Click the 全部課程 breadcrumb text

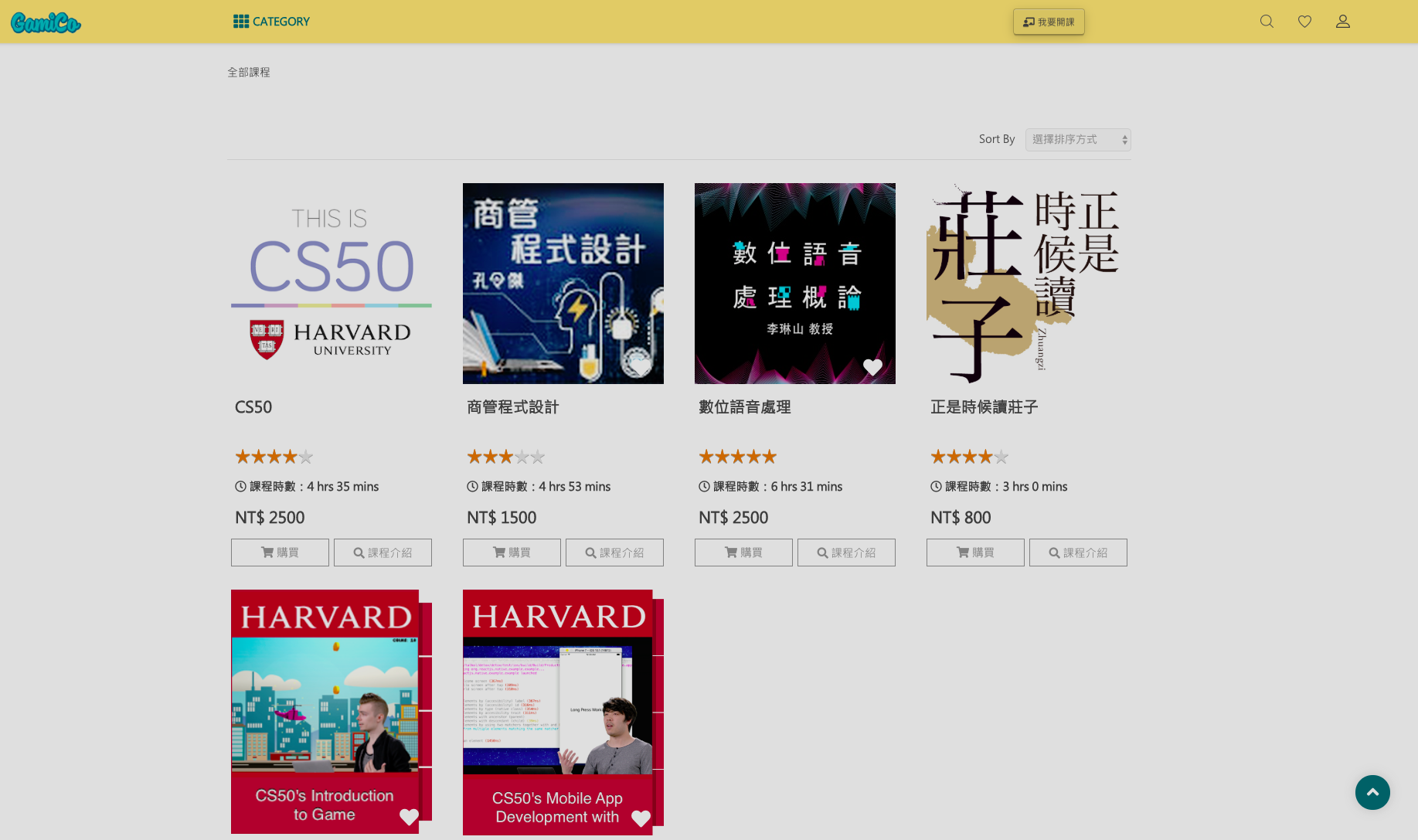(x=249, y=72)
